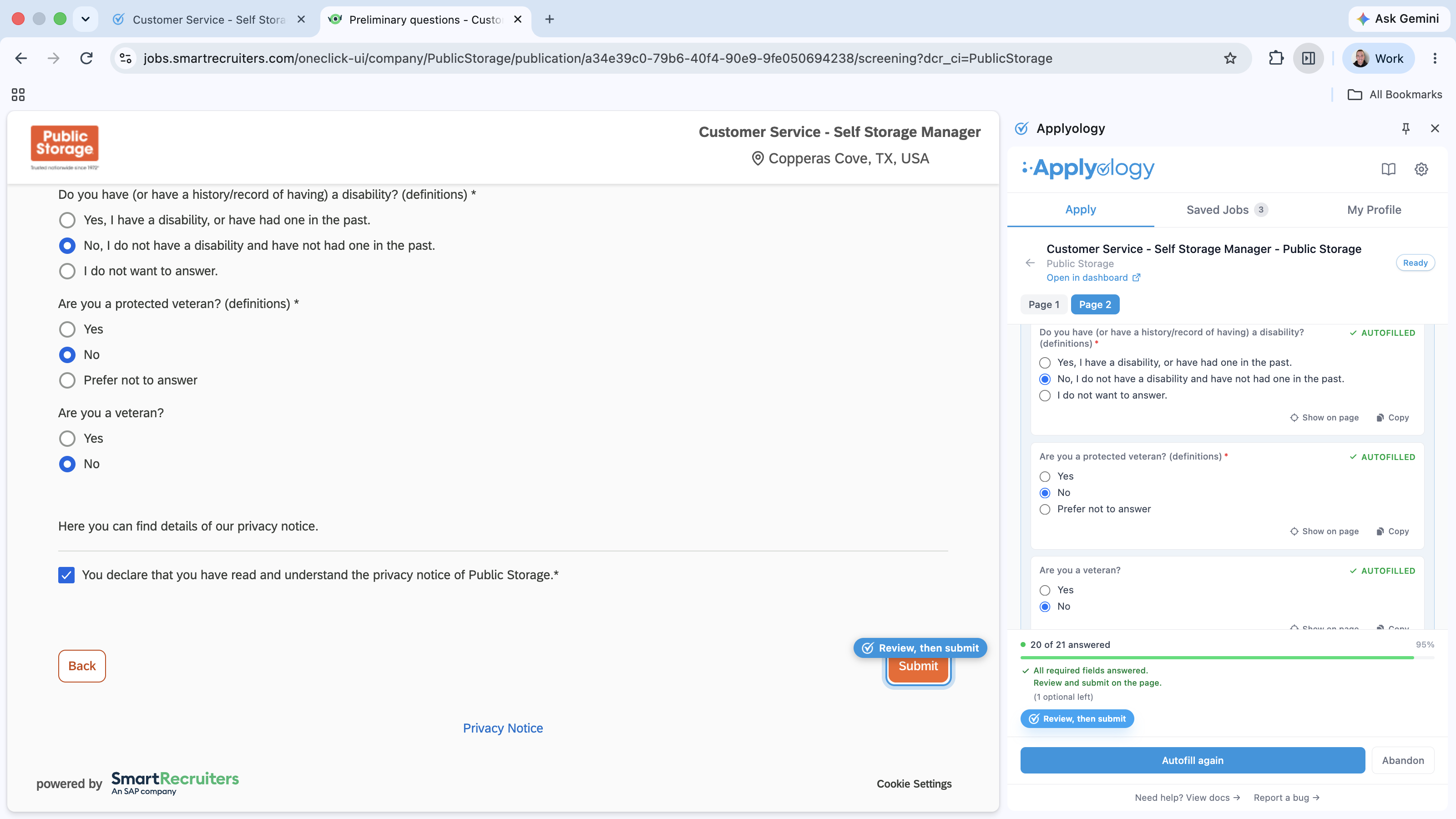Screen dimensions: 1456x819
Task: Click the Public Storage logo
Action: tap(65, 147)
